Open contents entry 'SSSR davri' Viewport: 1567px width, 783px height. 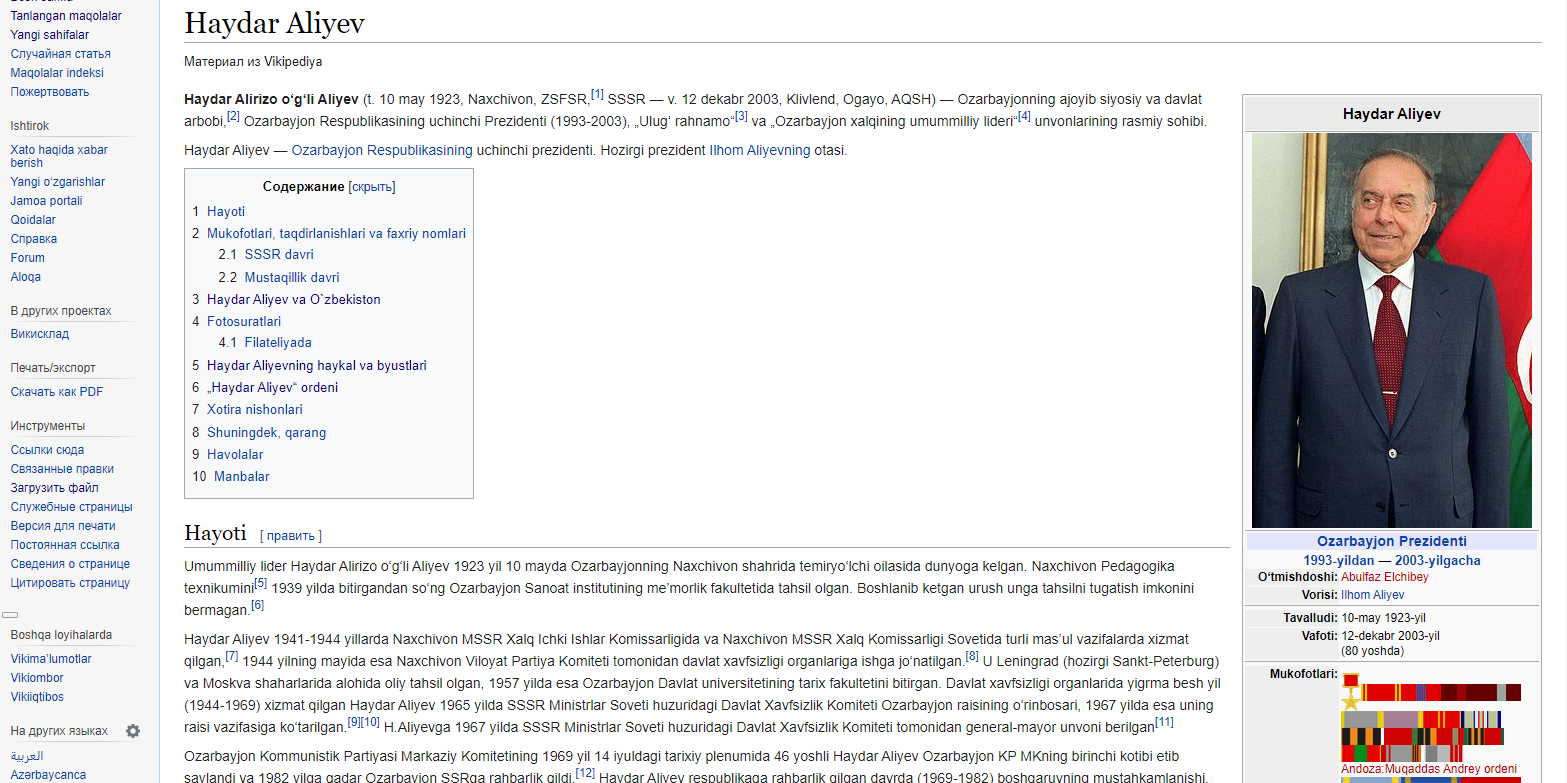click(279, 255)
